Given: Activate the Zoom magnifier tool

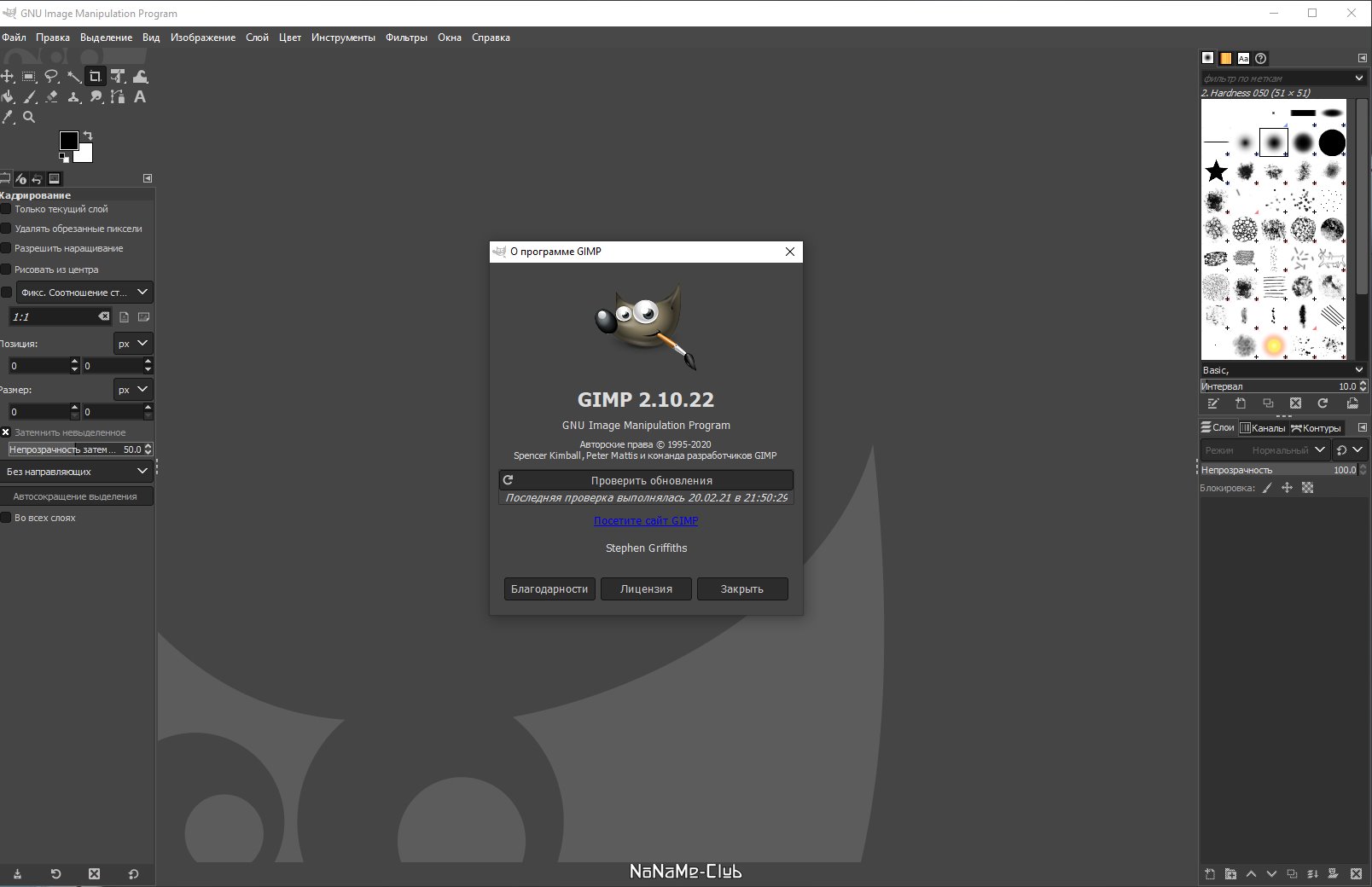Looking at the screenshot, I should click(x=29, y=118).
